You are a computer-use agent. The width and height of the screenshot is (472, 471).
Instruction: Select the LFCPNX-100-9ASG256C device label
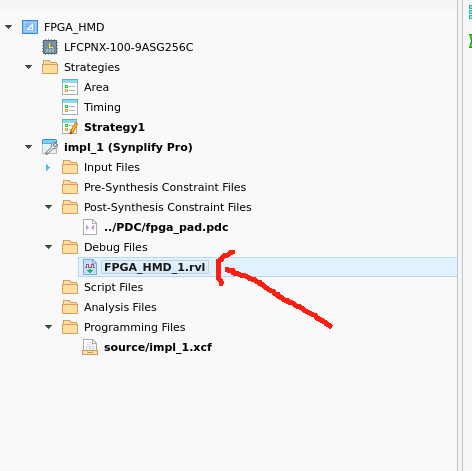(x=129, y=47)
